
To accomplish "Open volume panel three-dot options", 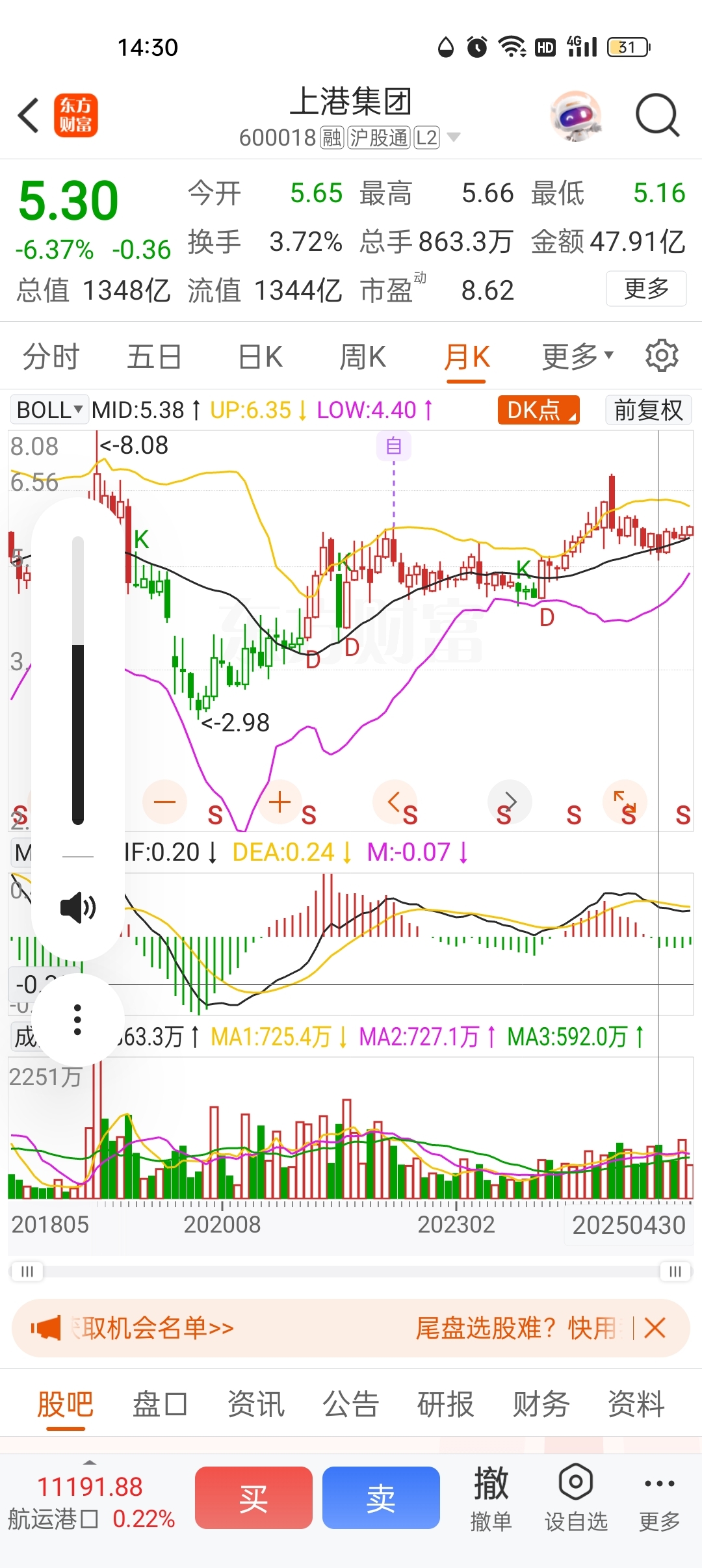I will (78, 1019).
